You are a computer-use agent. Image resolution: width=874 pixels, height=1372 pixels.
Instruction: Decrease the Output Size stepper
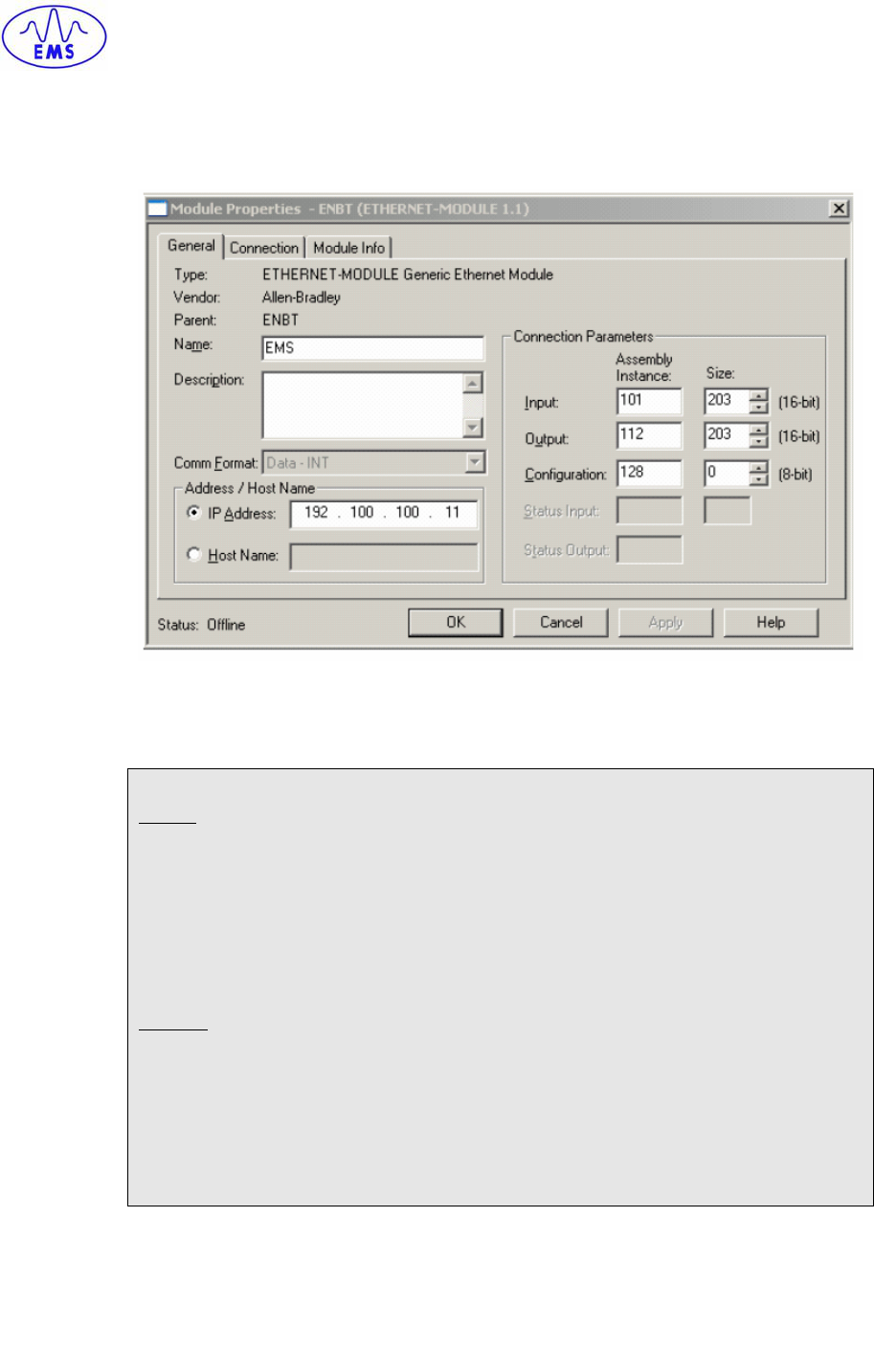coord(759,442)
